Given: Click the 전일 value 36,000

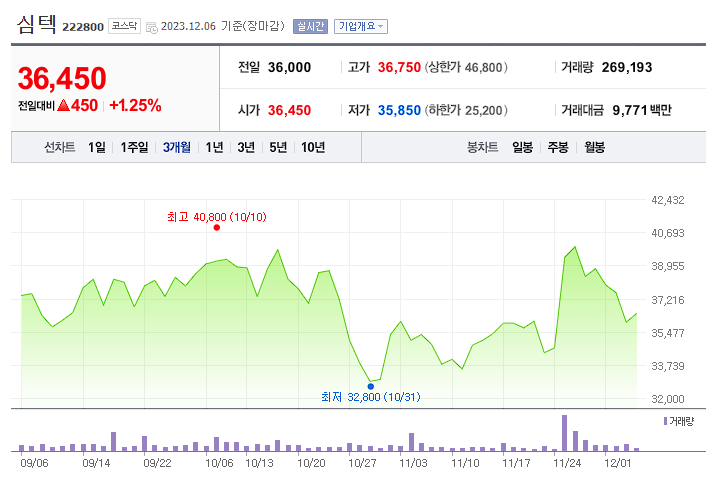Looking at the screenshot, I should coord(290,68).
